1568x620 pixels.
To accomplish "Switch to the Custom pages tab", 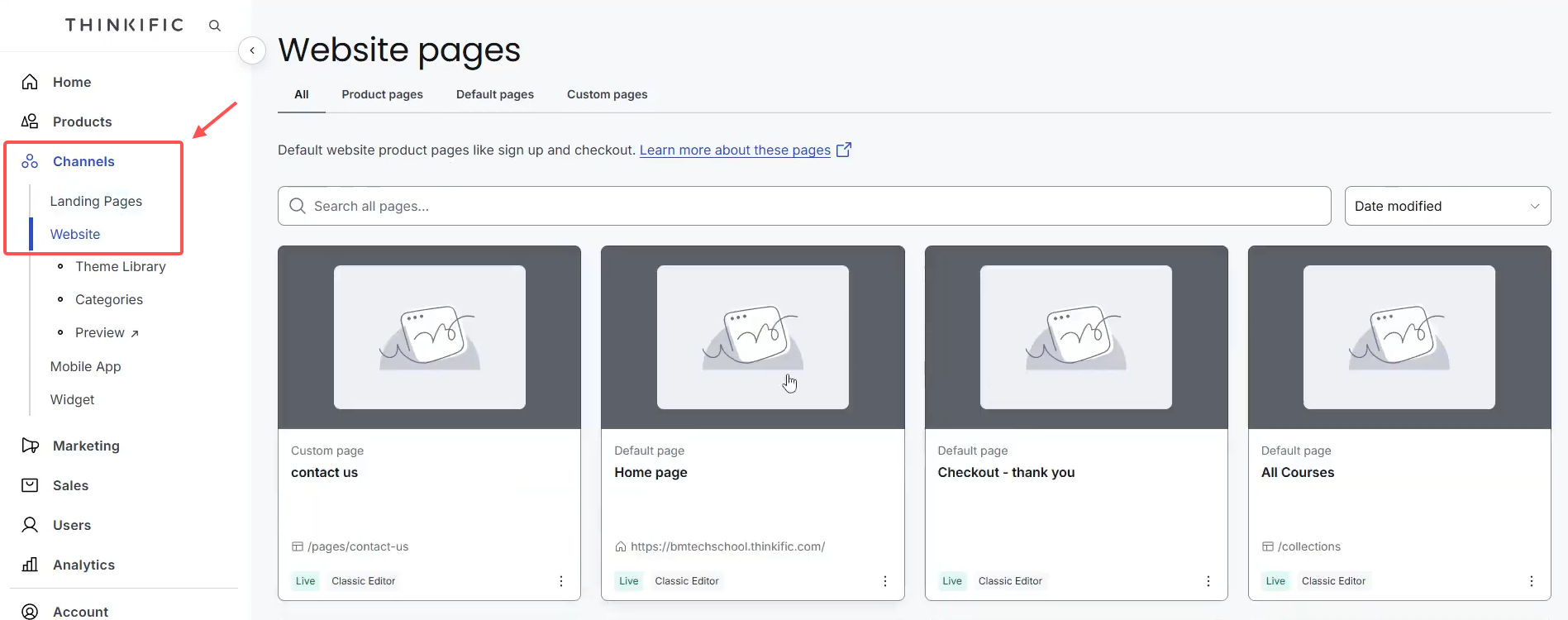I will (x=608, y=94).
